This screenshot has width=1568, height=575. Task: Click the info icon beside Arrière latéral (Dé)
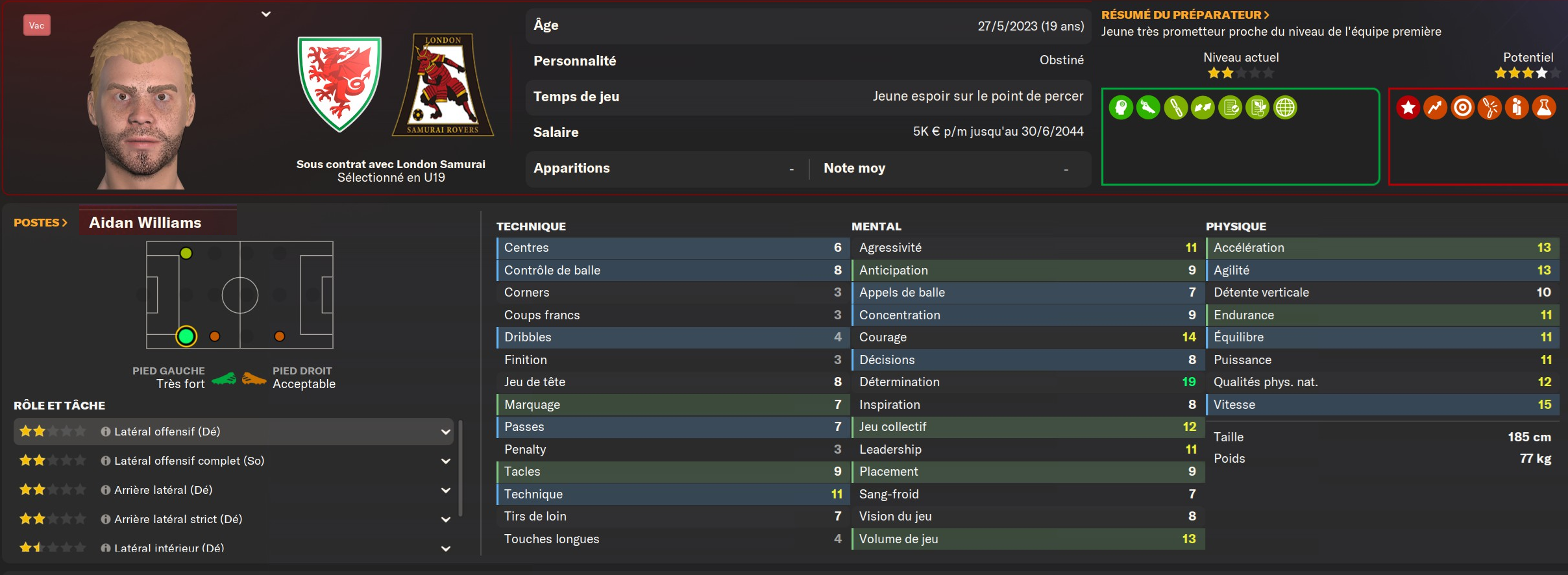pos(105,490)
